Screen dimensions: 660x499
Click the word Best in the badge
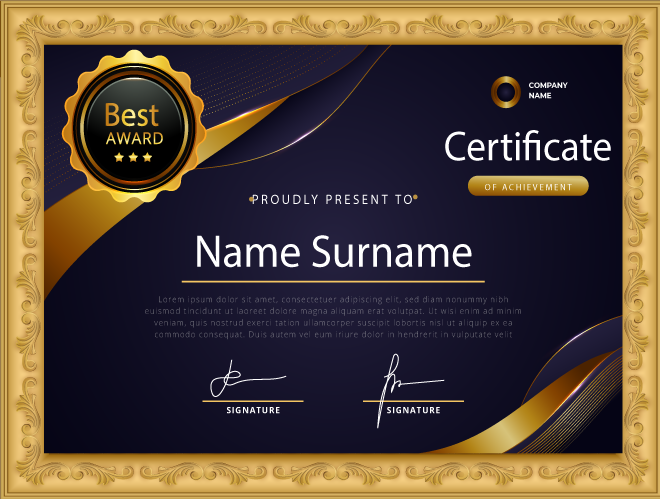[133, 114]
